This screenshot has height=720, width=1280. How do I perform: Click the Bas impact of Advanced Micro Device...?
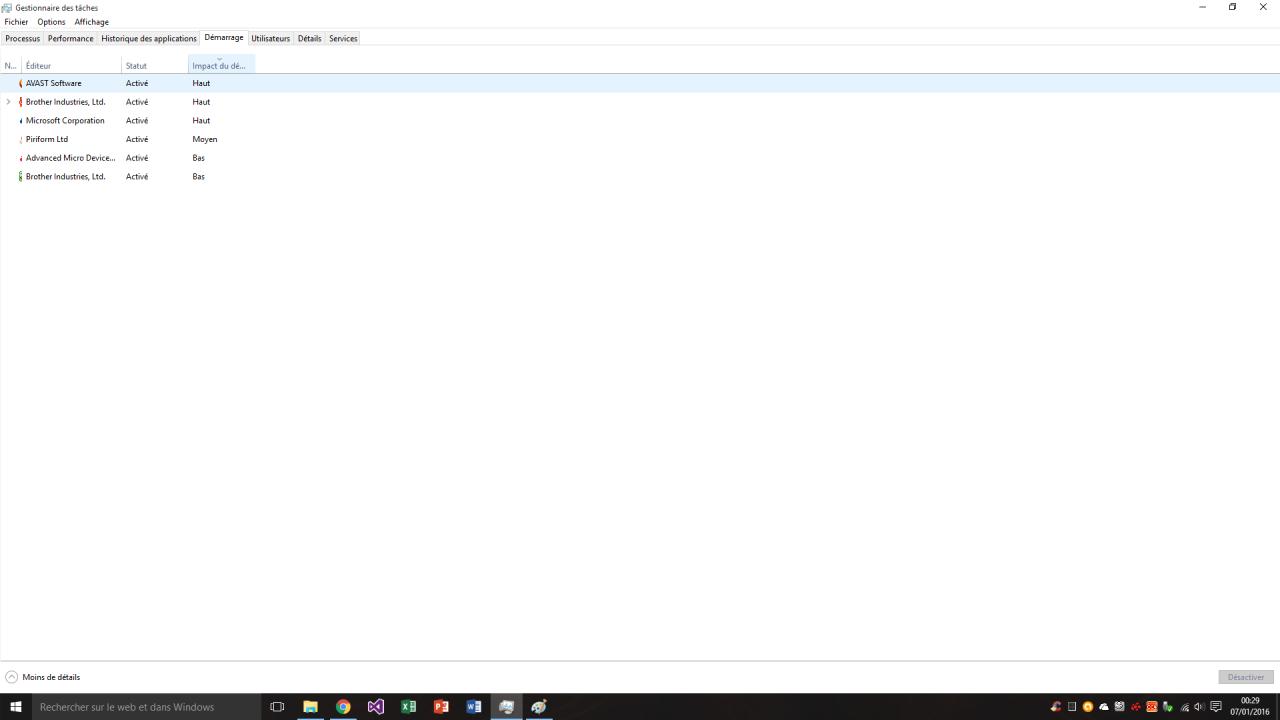198,158
